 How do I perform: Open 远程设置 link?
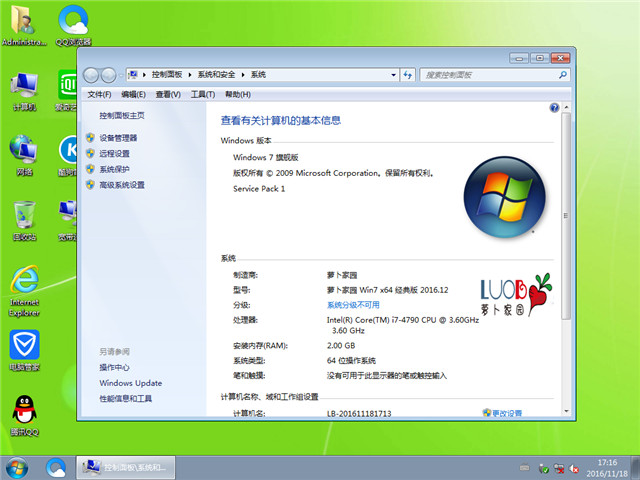point(114,153)
